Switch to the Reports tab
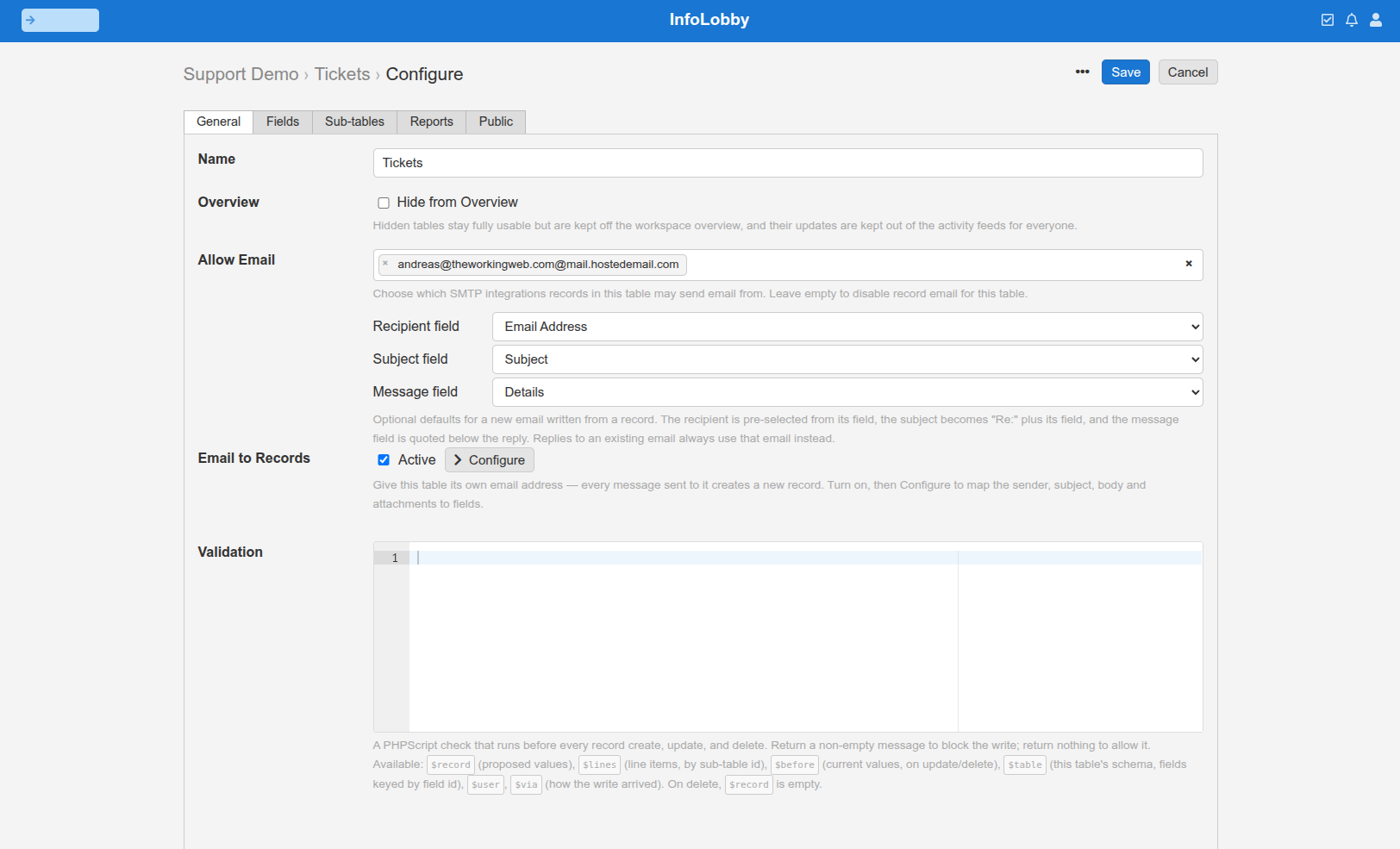The height and width of the screenshot is (849, 1400). tap(432, 122)
